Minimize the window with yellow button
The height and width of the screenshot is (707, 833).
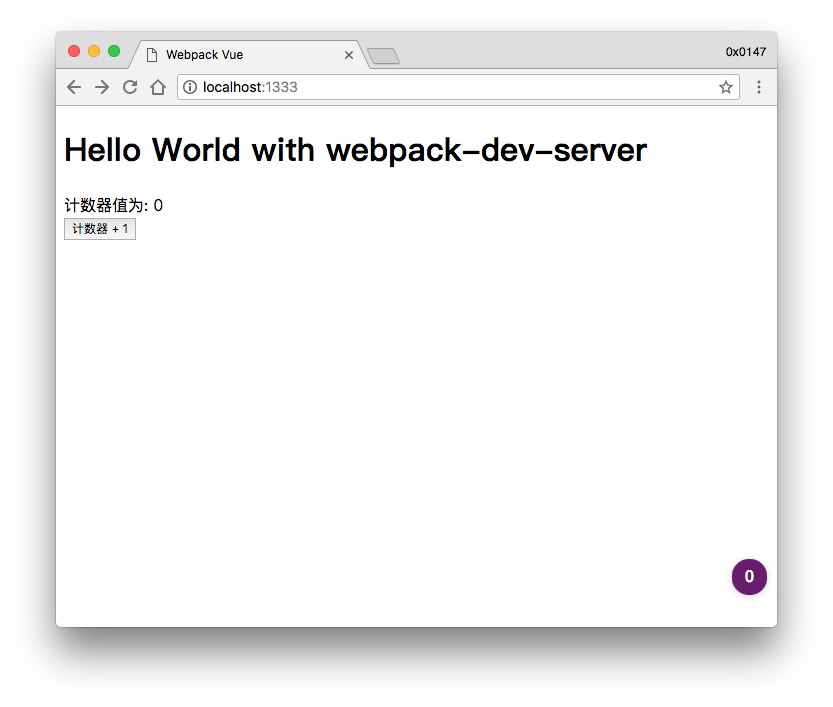pos(94,51)
